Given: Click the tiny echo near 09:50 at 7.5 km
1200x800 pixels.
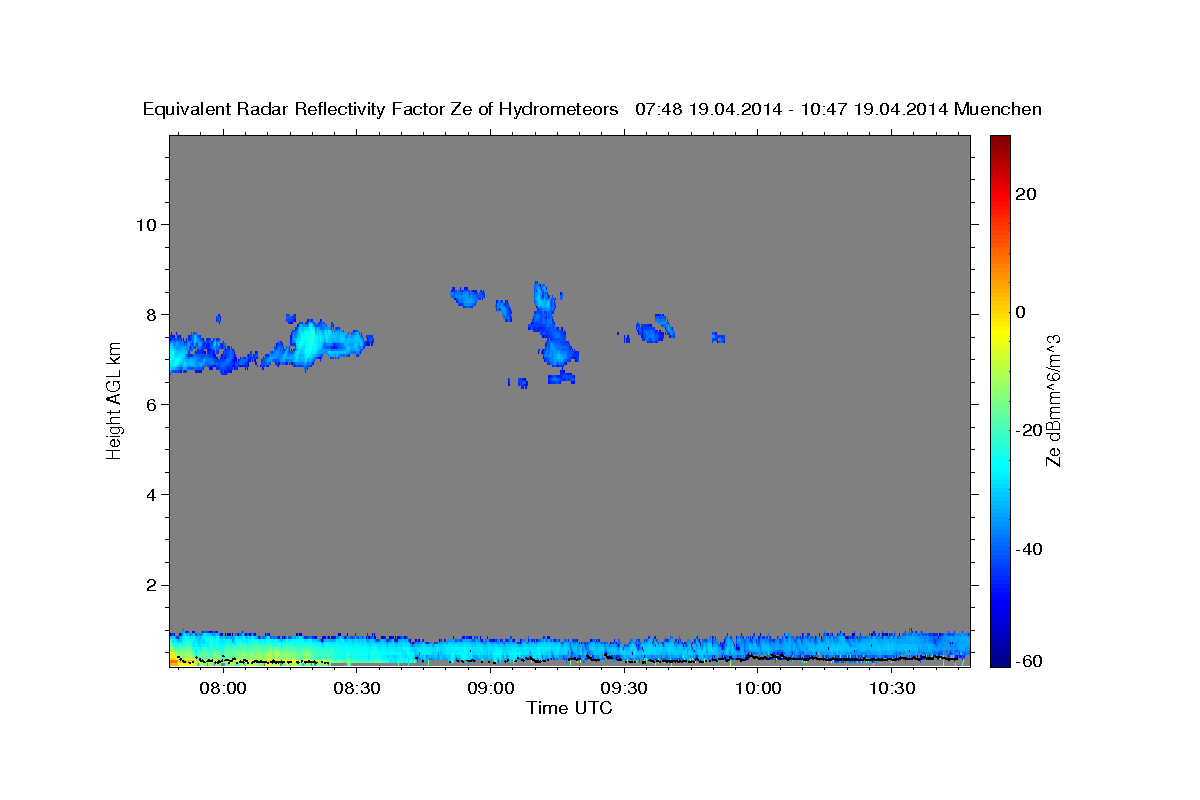Looking at the screenshot, I should (718, 338).
